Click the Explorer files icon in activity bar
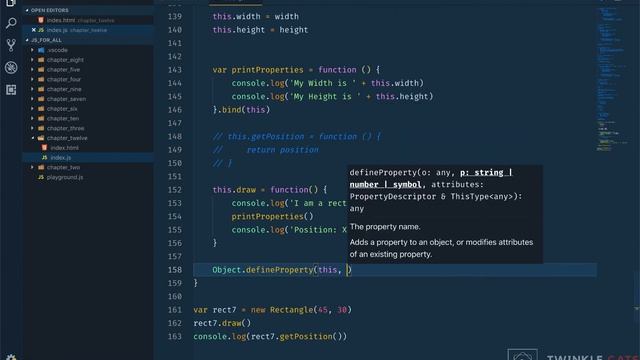 click(11, 3)
